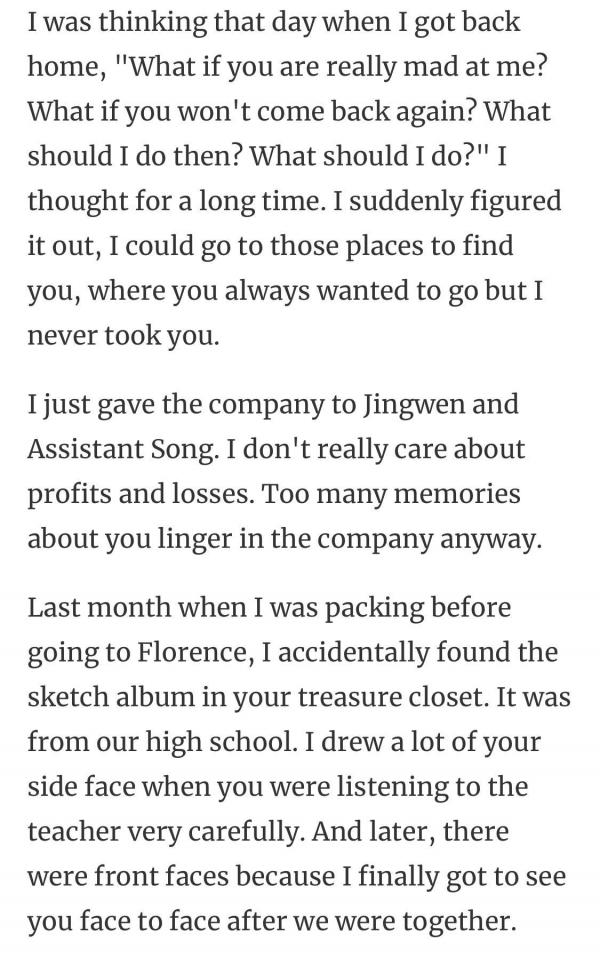Click the word "linger" in the second paragraph
The image size is (600, 958).
[x=195, y=539]
